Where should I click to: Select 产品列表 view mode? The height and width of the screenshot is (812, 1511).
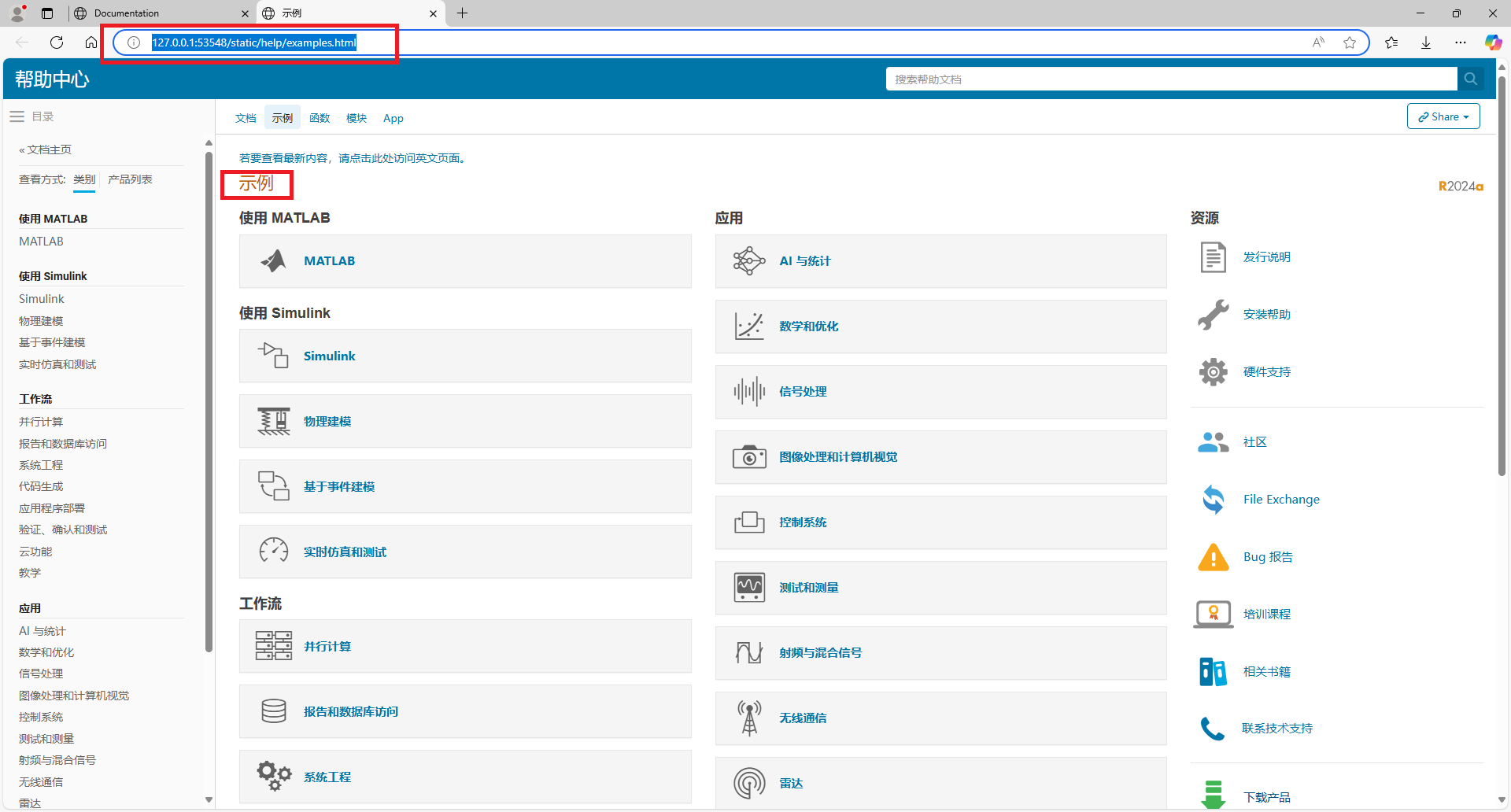click(130, 179)
